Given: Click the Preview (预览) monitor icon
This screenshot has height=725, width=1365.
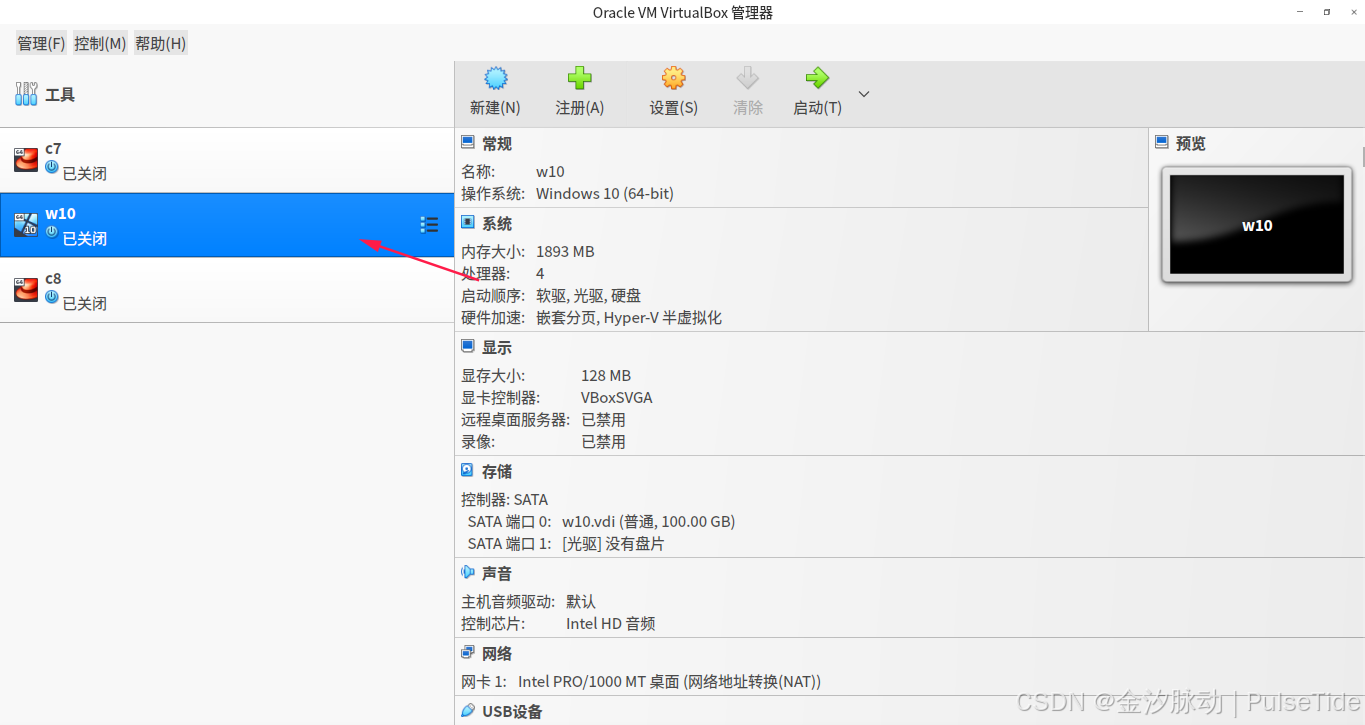Looking at the screenshot, I should pyautogui.click(x=1161, y=142).
